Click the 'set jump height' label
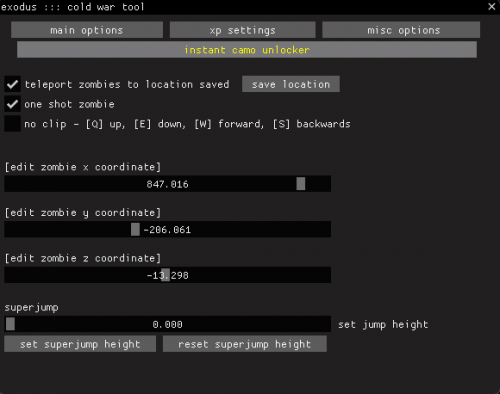Screen dimensions: 500x394 (383, 324)
